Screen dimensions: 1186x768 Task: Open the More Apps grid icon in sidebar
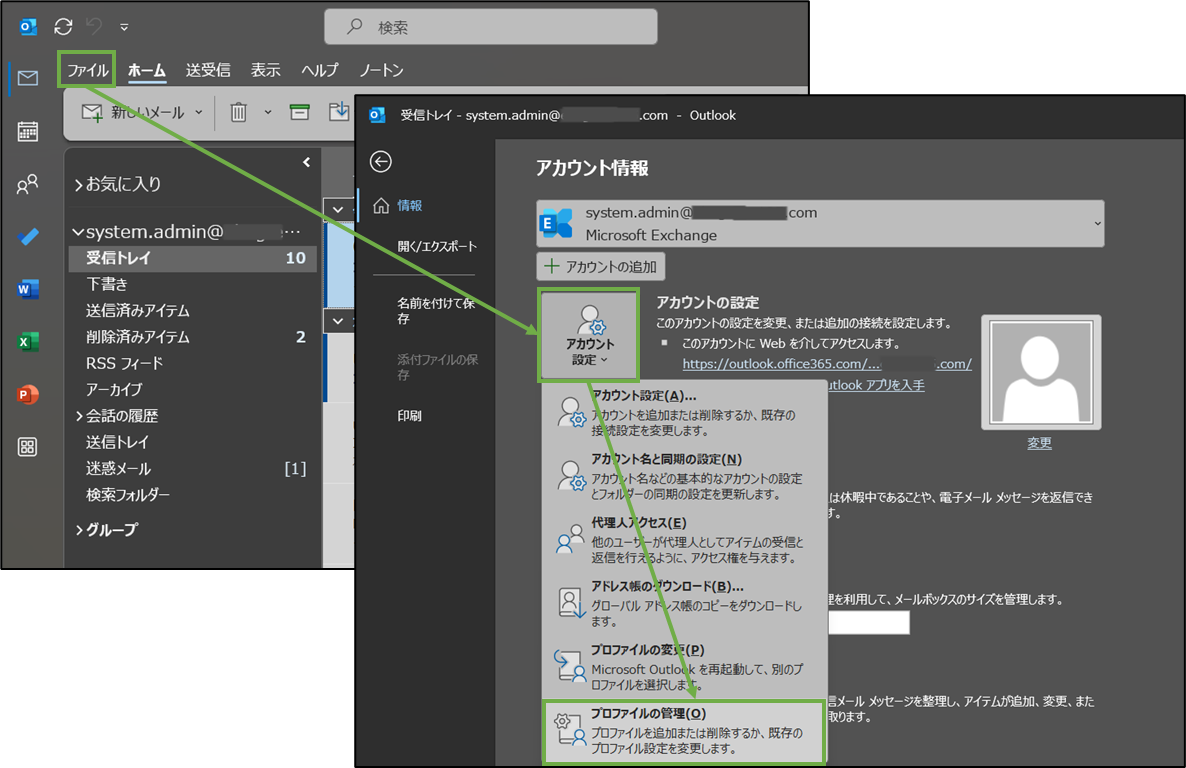point(28,447)
